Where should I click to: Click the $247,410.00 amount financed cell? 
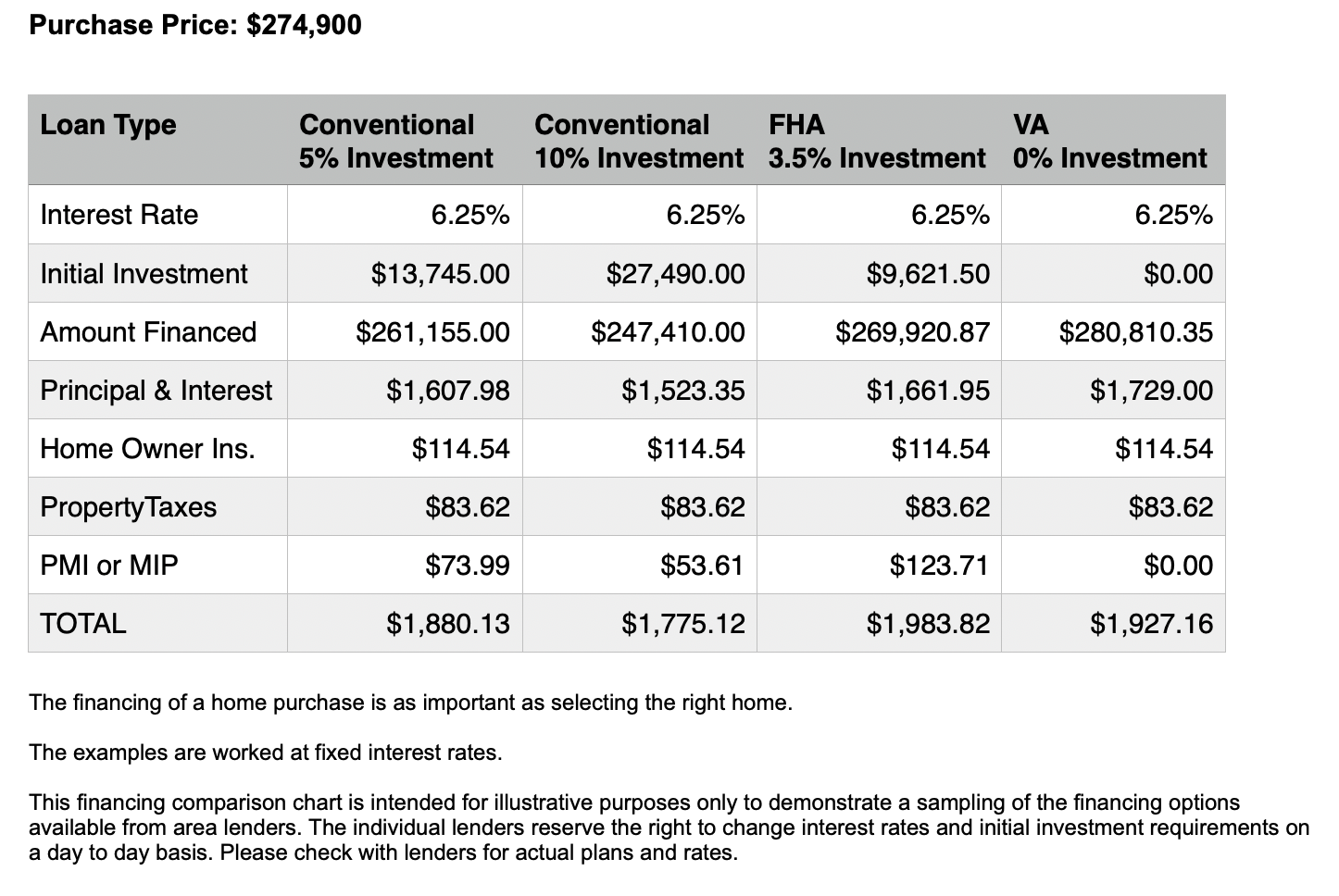(x=668, y=332)
